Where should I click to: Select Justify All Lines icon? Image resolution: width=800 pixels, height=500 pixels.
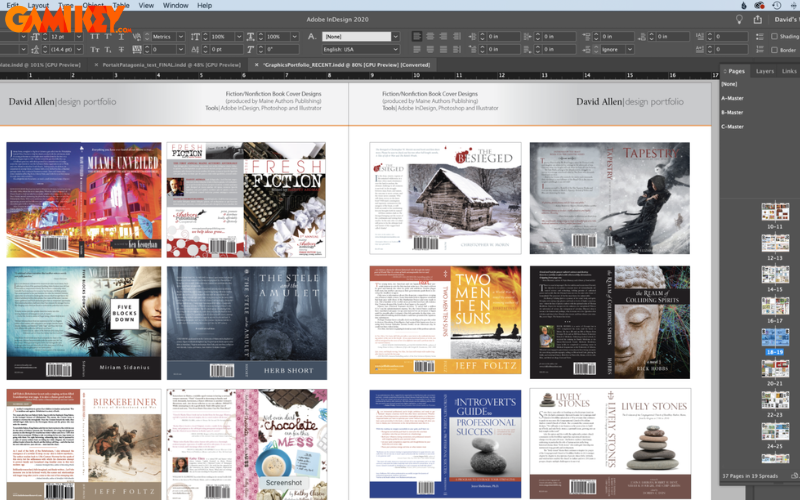tap(443, 49)
